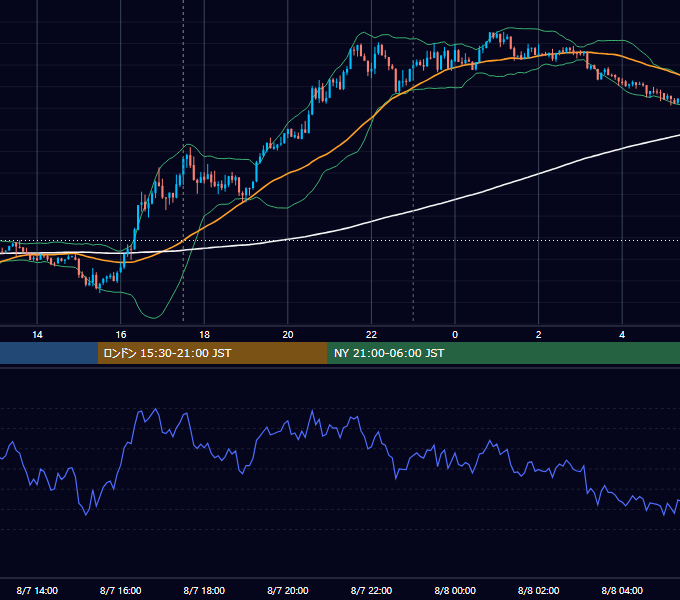Viewport: 680px width, 600px height.
Task: Click the 2 hour label on price chart
Action: coord(539,335)
